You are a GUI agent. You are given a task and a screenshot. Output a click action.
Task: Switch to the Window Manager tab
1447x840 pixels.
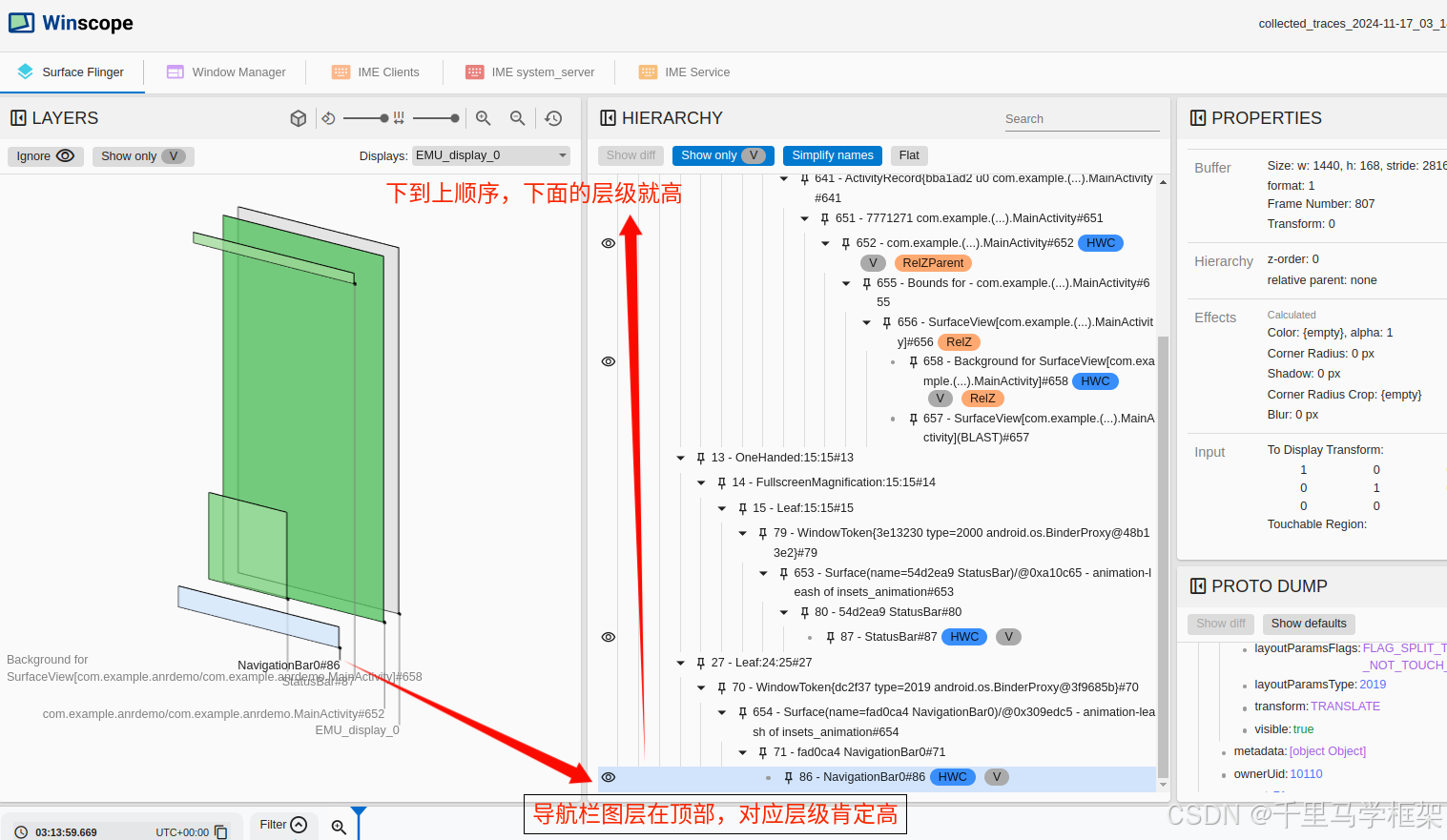[x=226, y=72]
